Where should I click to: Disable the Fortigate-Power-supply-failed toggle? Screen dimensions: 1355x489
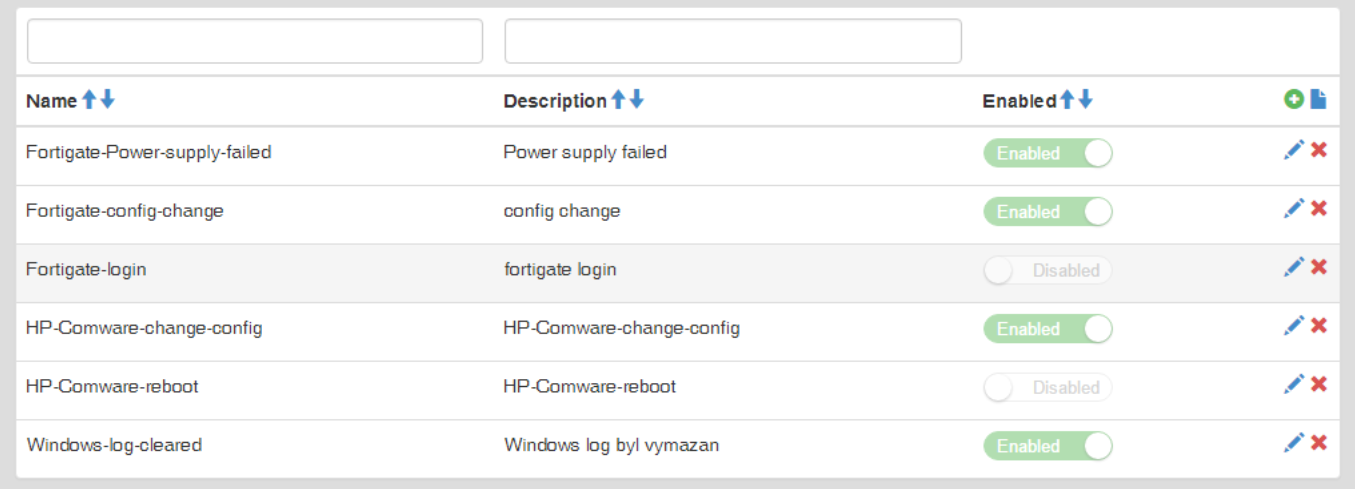click(x=1047, y=153)
